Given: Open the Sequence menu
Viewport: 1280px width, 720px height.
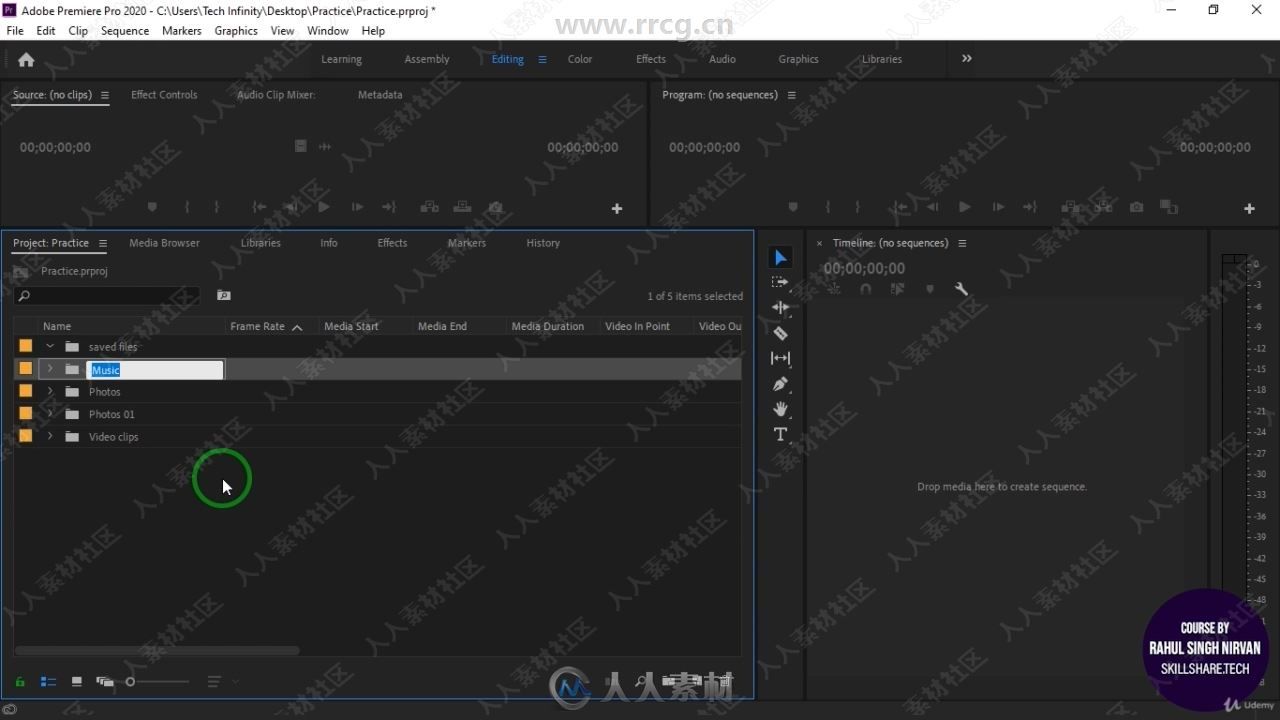Looking at the screenshot, I should click(x=125, y=31).
